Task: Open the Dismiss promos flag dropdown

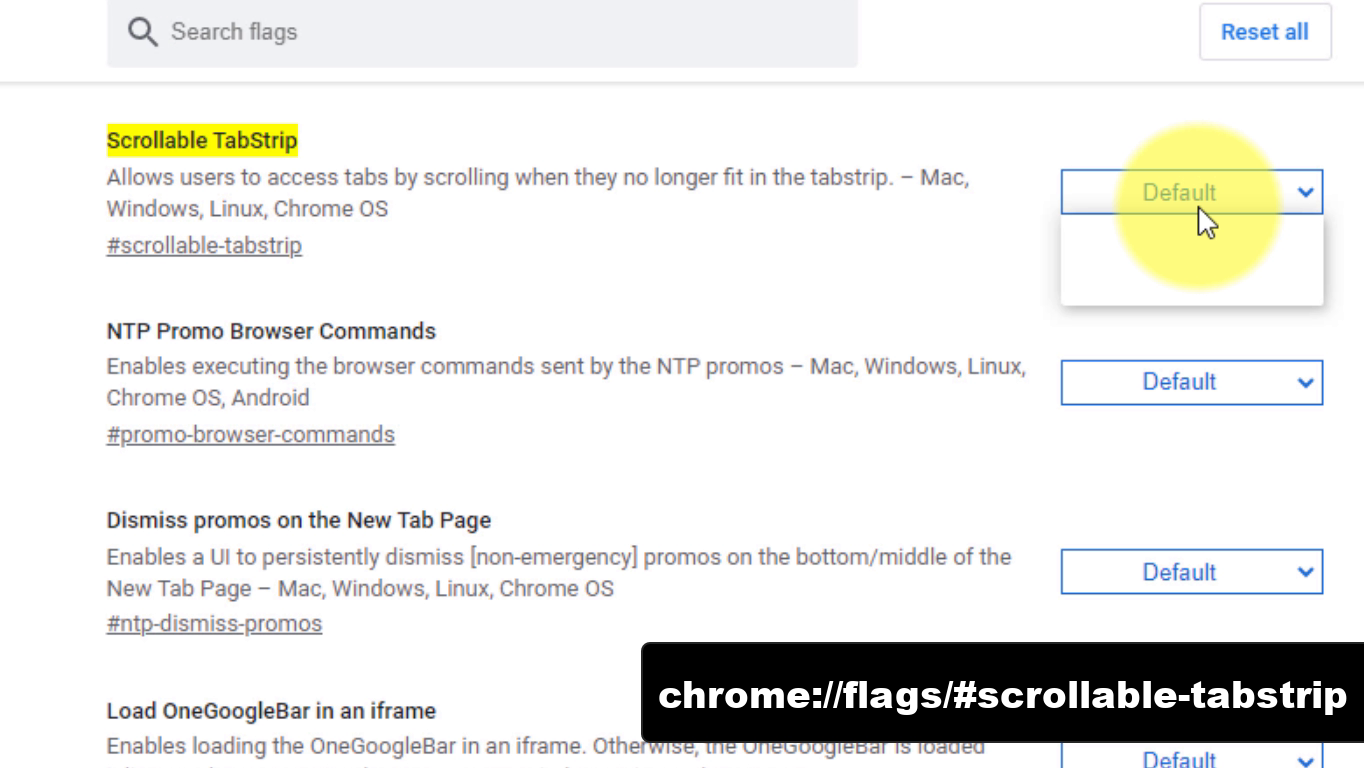Action: [1191, 572]
